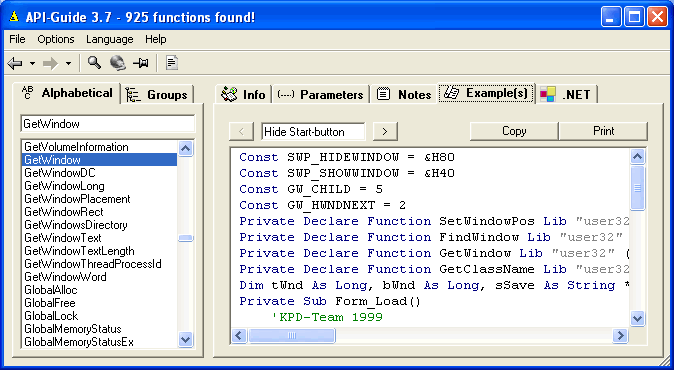Click the GetWindow search input field
Image resolution: width=674 pixels, height=370 pixels.
click(x=107, y=124)
